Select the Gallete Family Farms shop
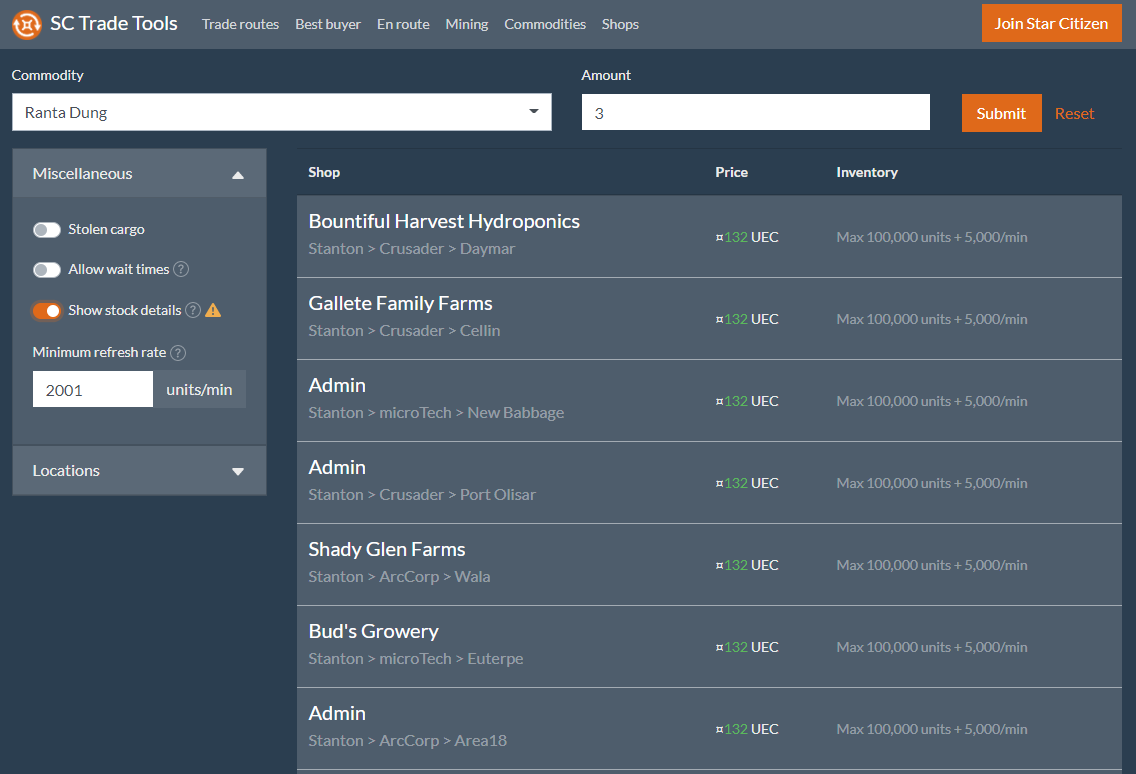1136x774 pixels. (x=401, y=303)
